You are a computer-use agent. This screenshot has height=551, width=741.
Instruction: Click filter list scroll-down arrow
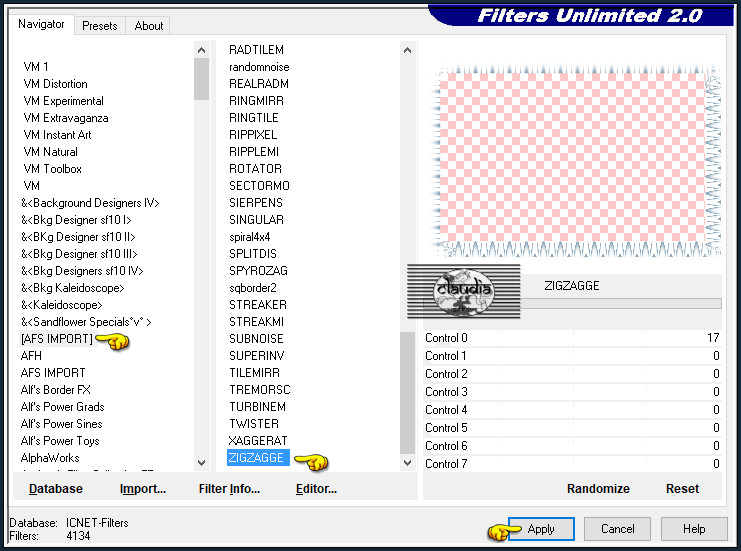pos(407,463)
